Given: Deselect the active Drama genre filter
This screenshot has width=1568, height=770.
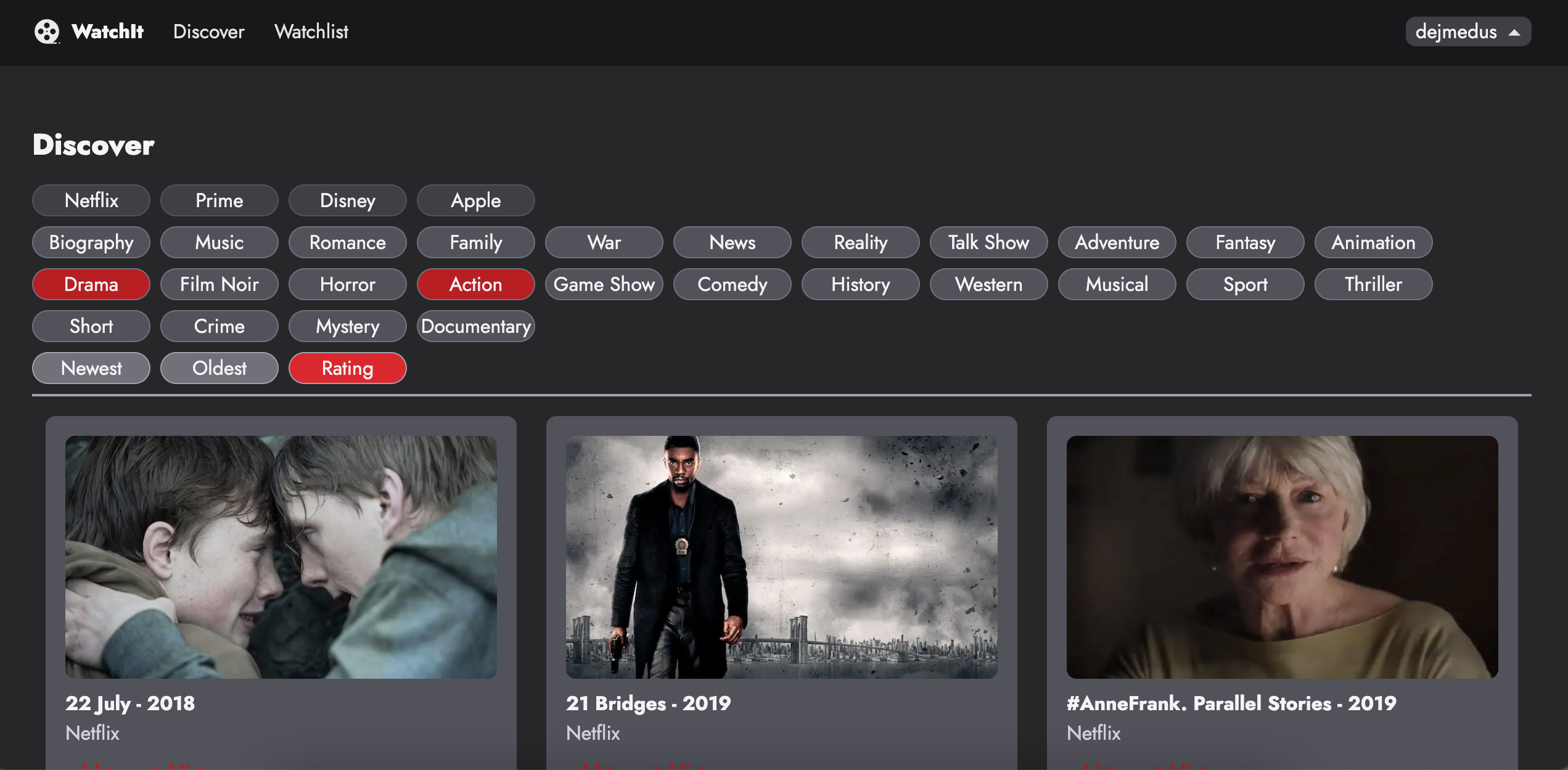Looking at the screenshot, I should click(x=91, y=284).
